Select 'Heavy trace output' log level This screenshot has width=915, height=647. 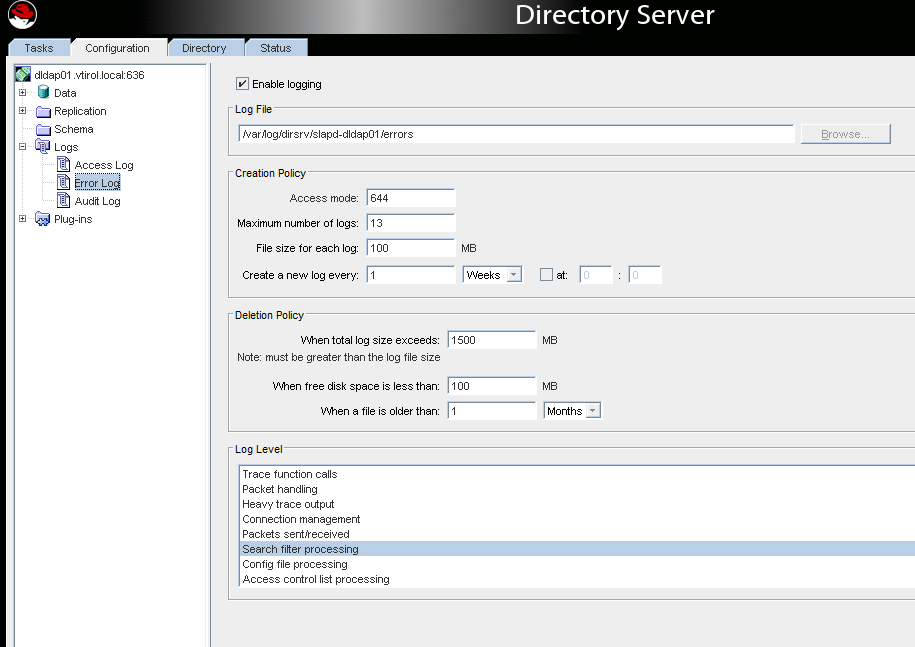pos(577,504)
